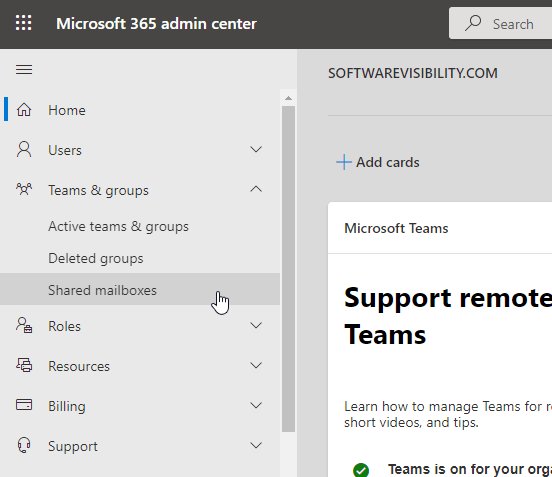Select Users navigation label
Viewport: 552px width, 477px height.
tap(65, 150)
